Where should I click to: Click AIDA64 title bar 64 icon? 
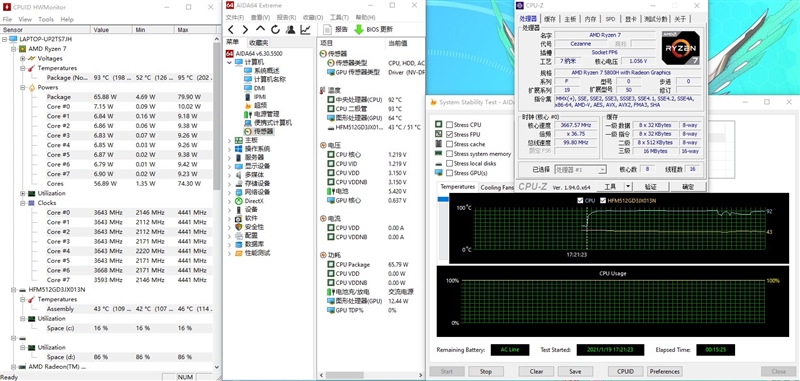[230, 5]
